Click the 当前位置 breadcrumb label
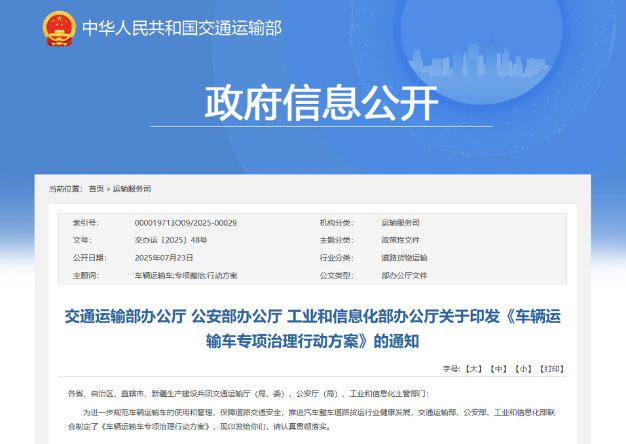The width and height of the screenshot is (626, 444). tap(65, 189)
